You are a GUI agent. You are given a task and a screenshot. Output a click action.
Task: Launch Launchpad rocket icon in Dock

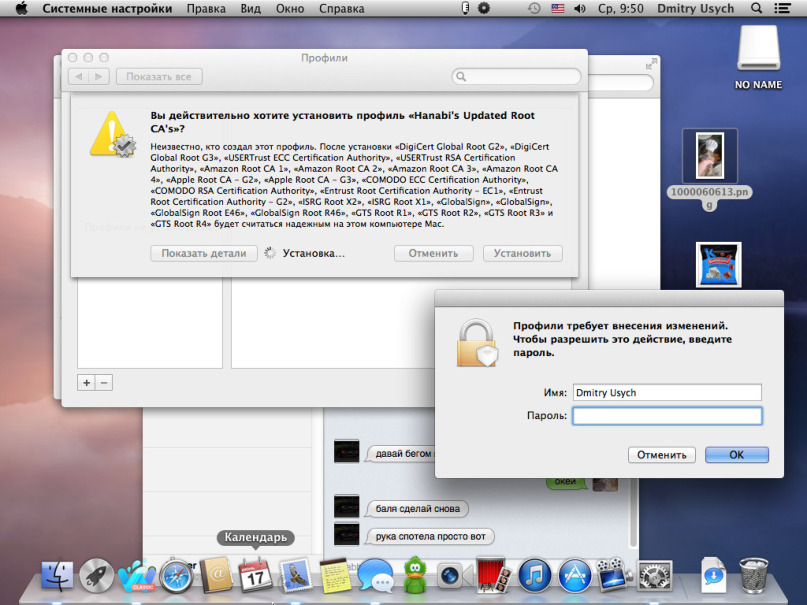[96, 575]
